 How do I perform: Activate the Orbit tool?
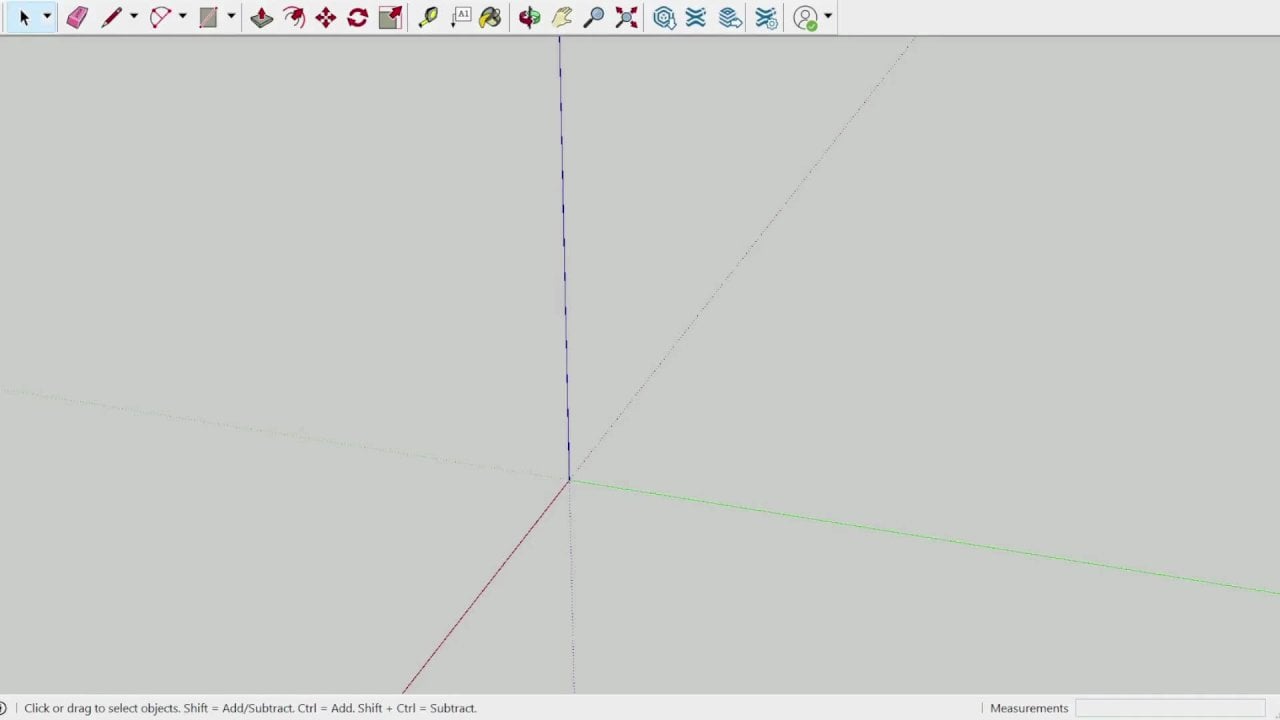[529, 17]
